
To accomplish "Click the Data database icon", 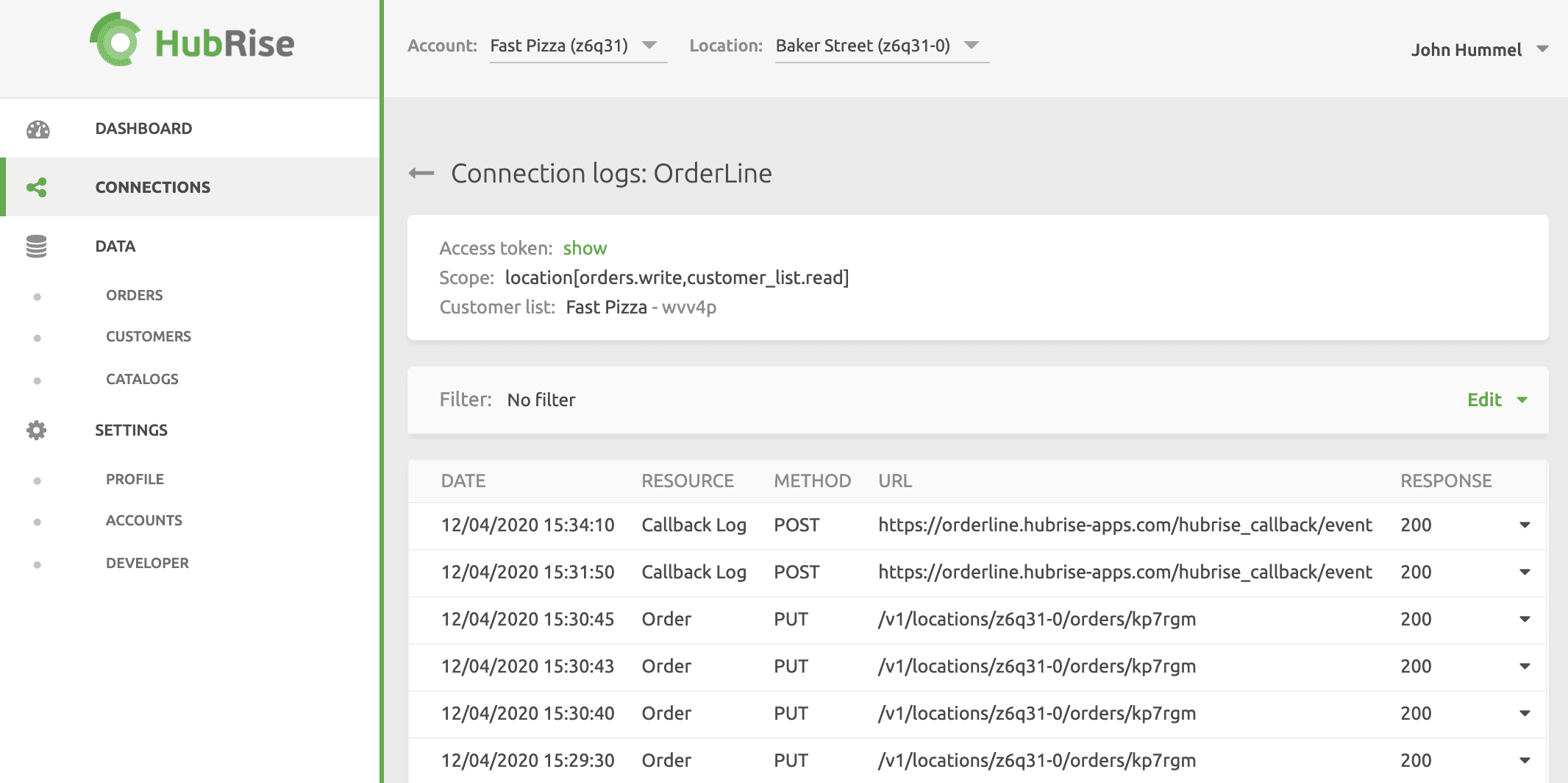I will (37, 247).
